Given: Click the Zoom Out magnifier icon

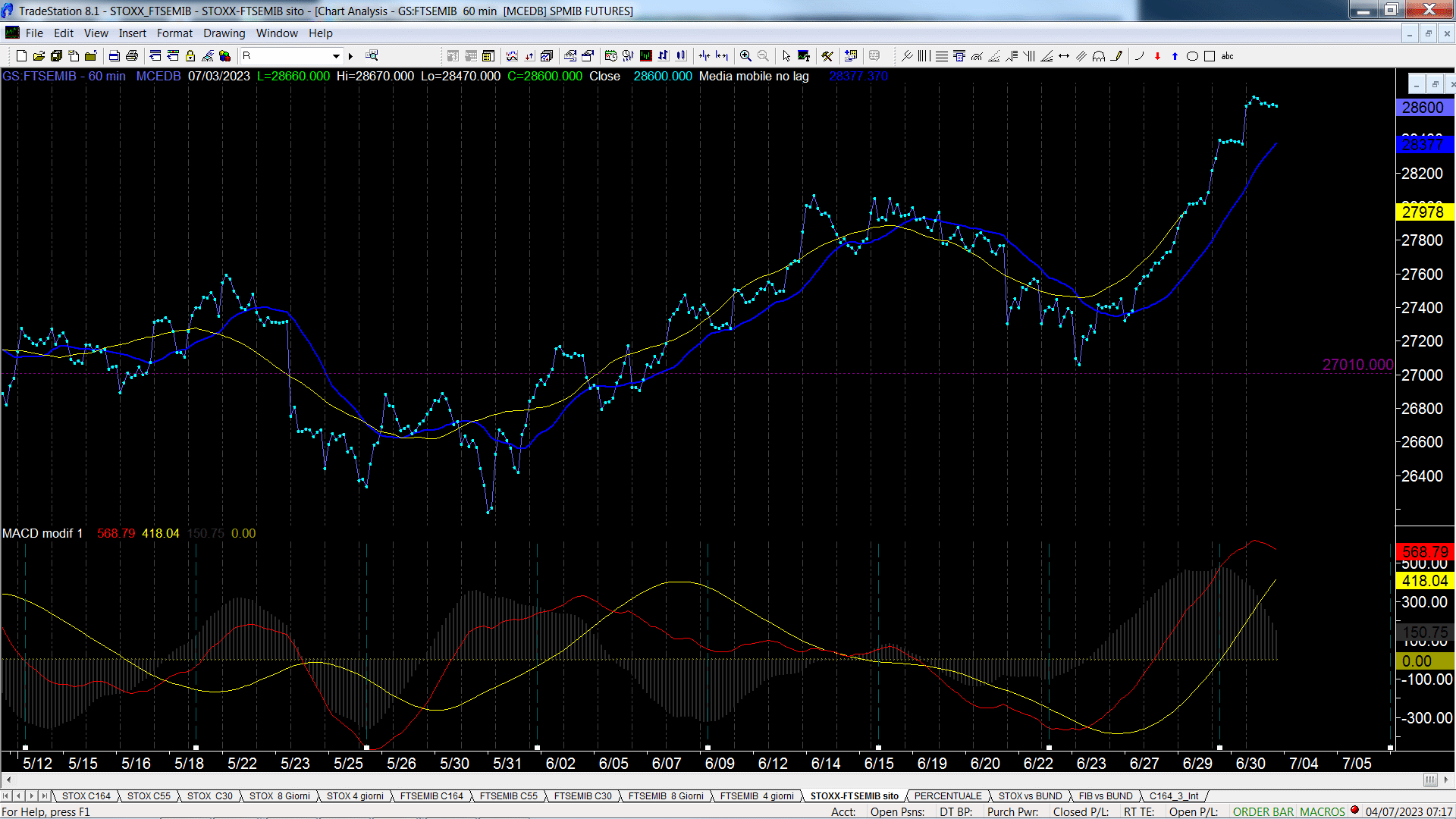Looking at the screenshot, I should (x=763, y=56).
